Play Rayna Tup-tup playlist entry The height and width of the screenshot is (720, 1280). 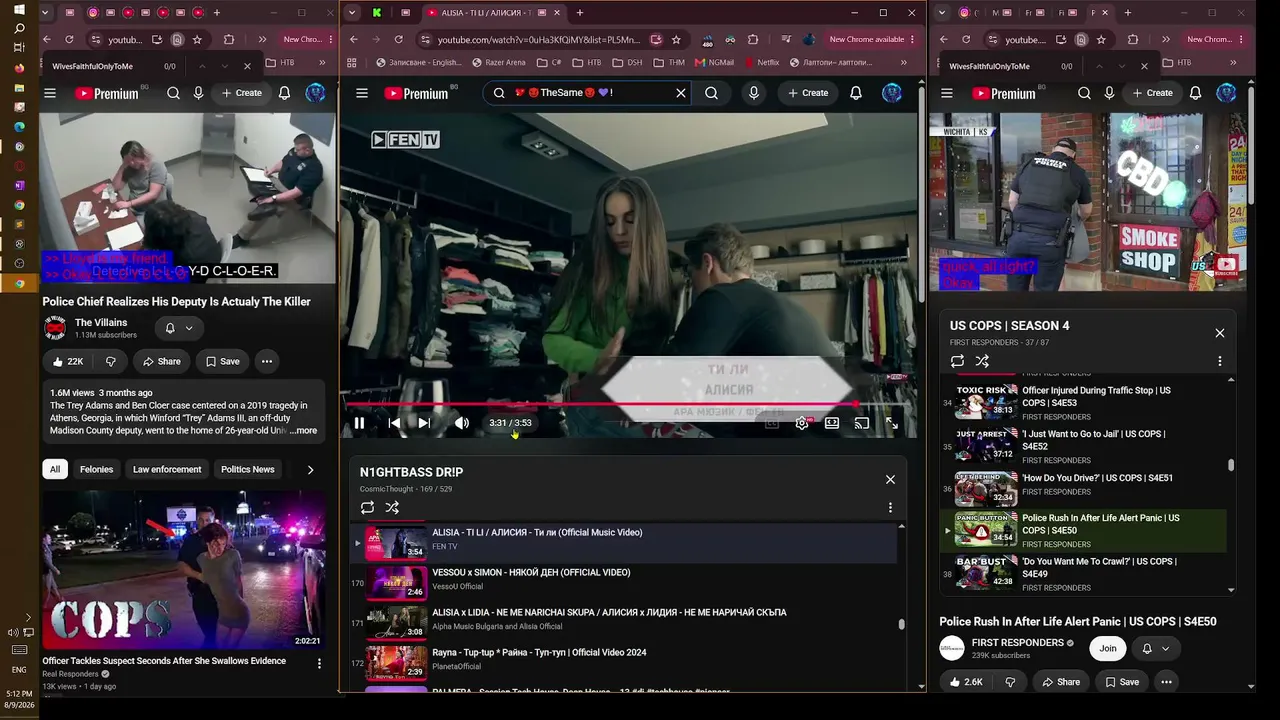click(x=624, y=662)
